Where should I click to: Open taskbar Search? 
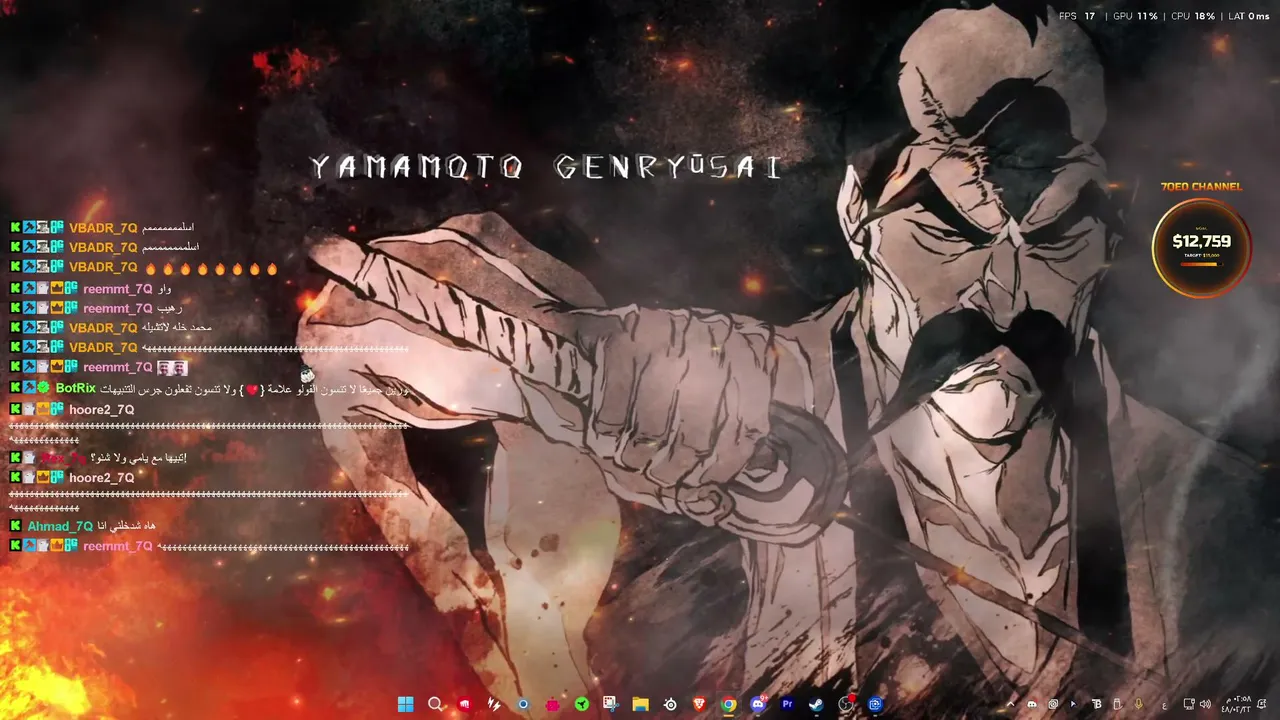(x=435, y=704)
